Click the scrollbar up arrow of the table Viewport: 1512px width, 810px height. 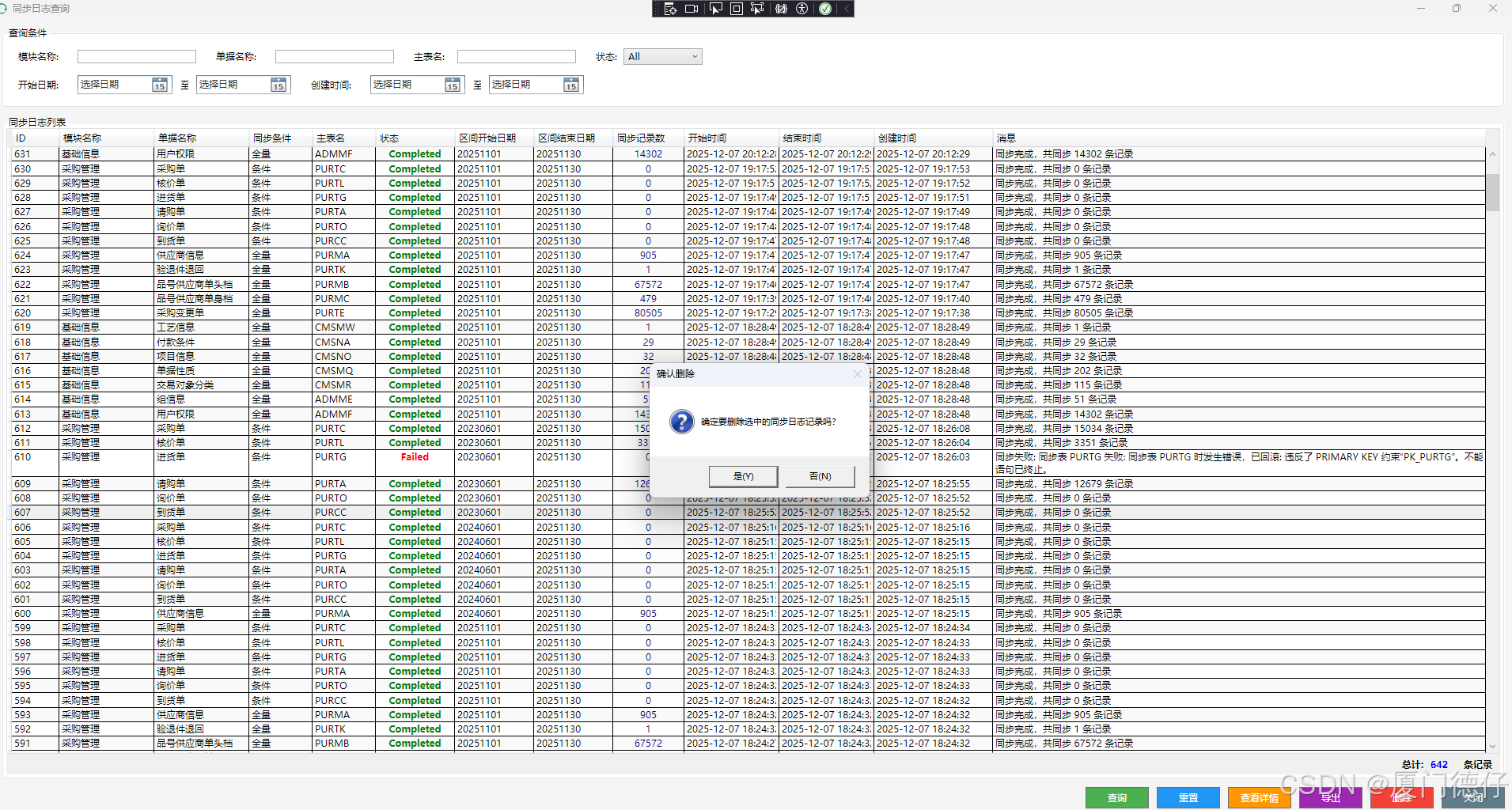(1492, 154)
